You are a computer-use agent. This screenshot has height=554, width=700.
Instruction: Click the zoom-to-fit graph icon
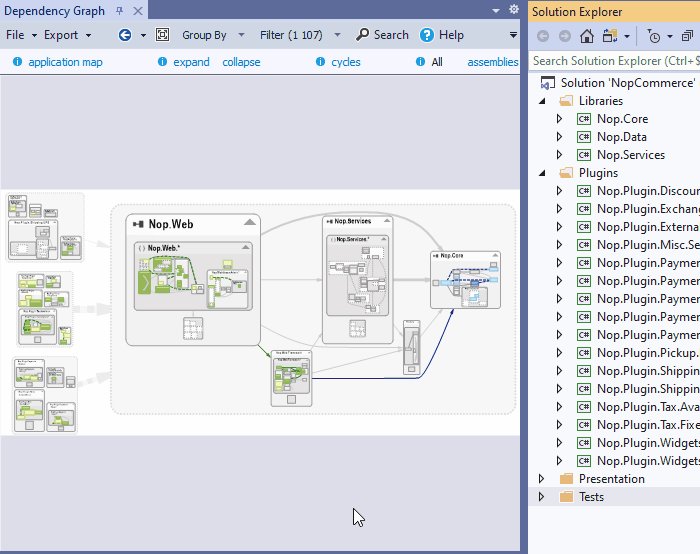(x=162, y=35)
